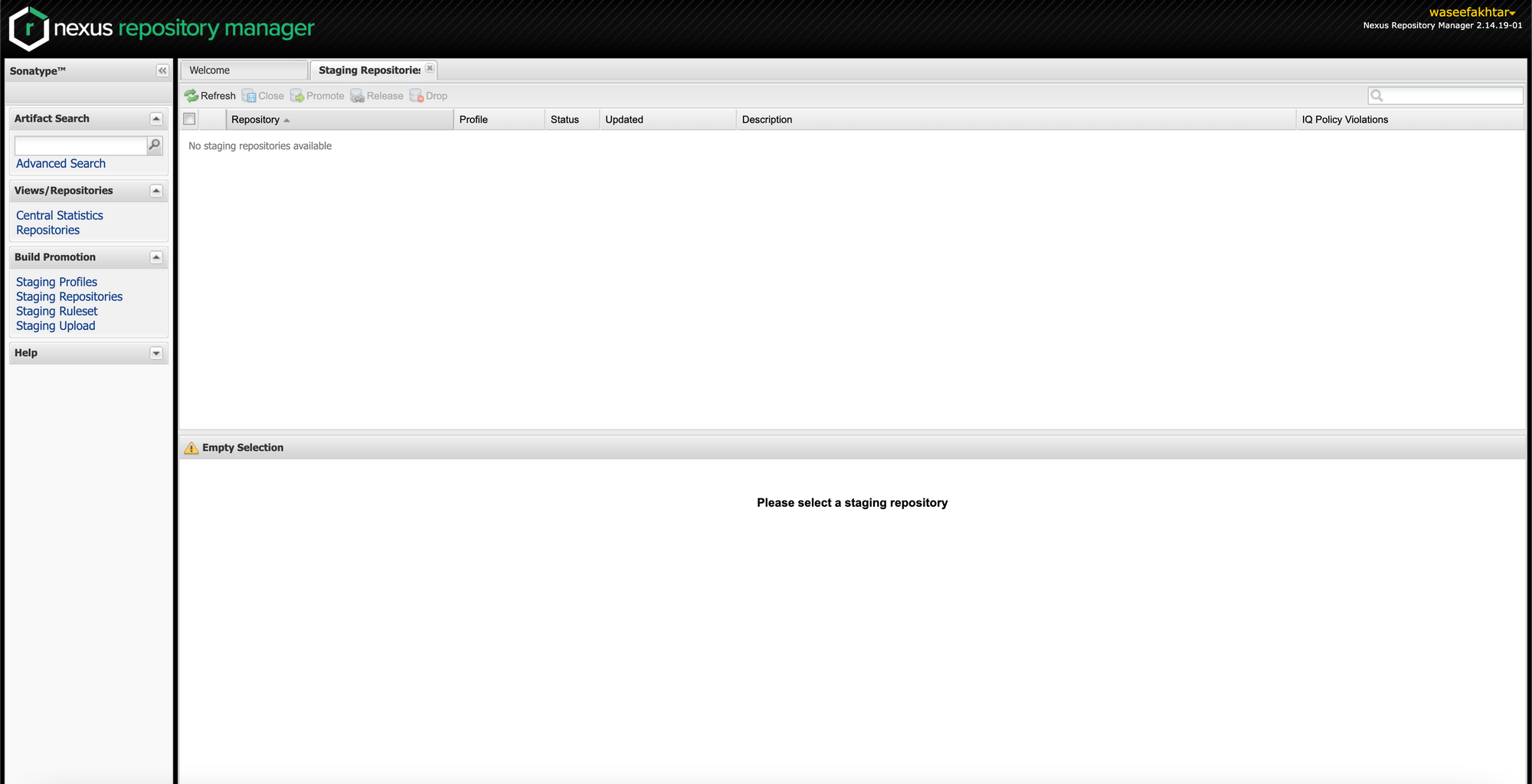Click the Drop toolbar button
Screen dimensions: 1532x784
click(428, 96)
